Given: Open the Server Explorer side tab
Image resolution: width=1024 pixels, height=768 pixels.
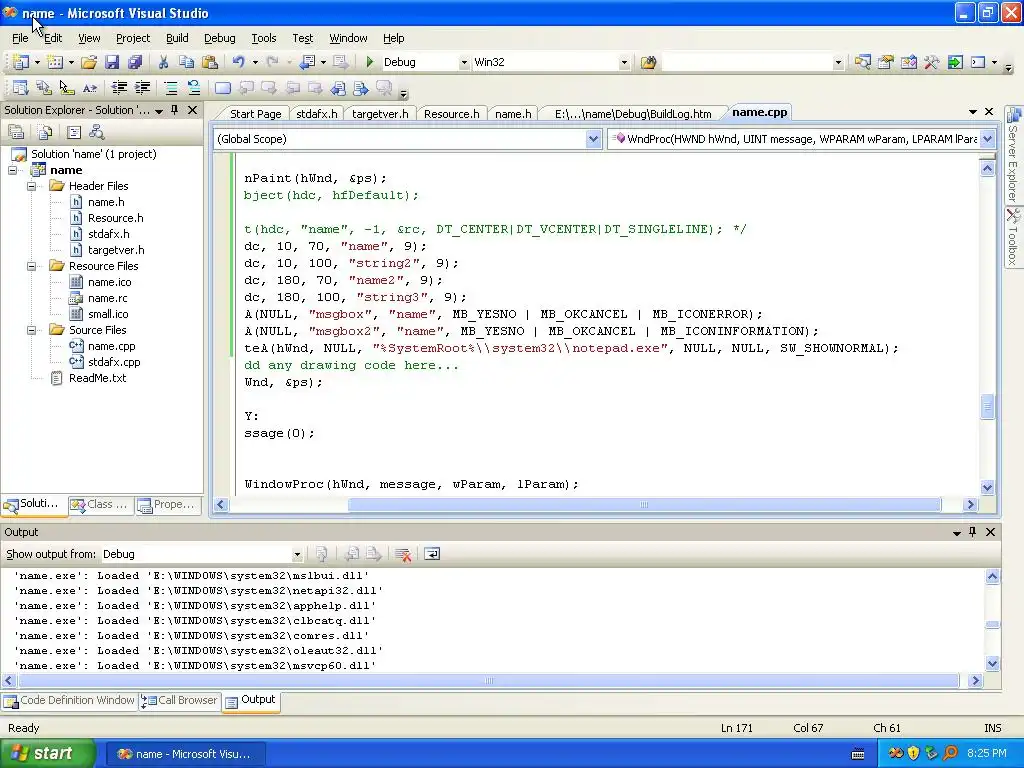Looking at the screenshot, I should 1013,155.
